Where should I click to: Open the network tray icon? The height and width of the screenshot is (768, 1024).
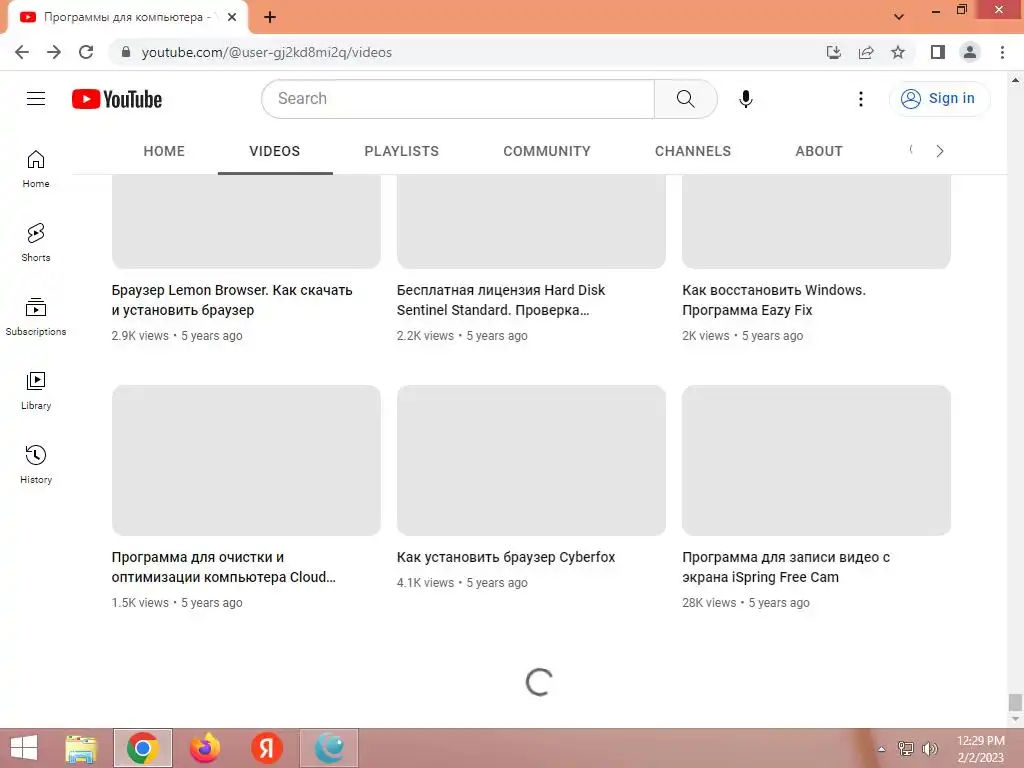tap(906, 749)
